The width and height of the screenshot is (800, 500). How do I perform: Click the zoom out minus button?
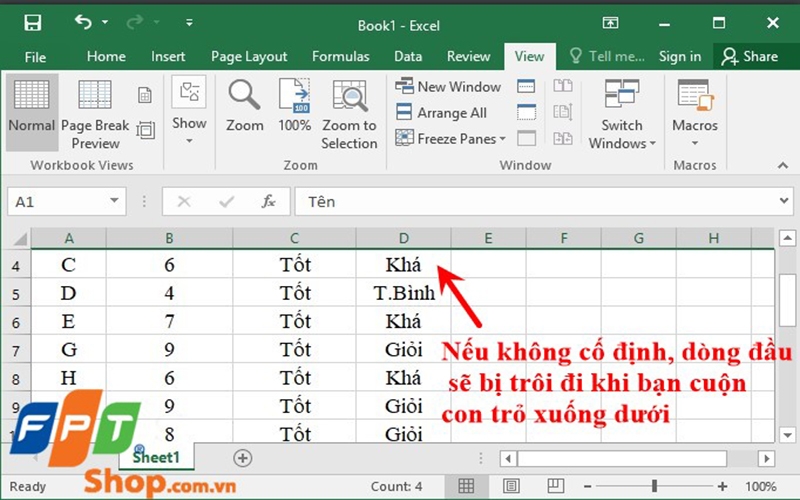point(588,487)
